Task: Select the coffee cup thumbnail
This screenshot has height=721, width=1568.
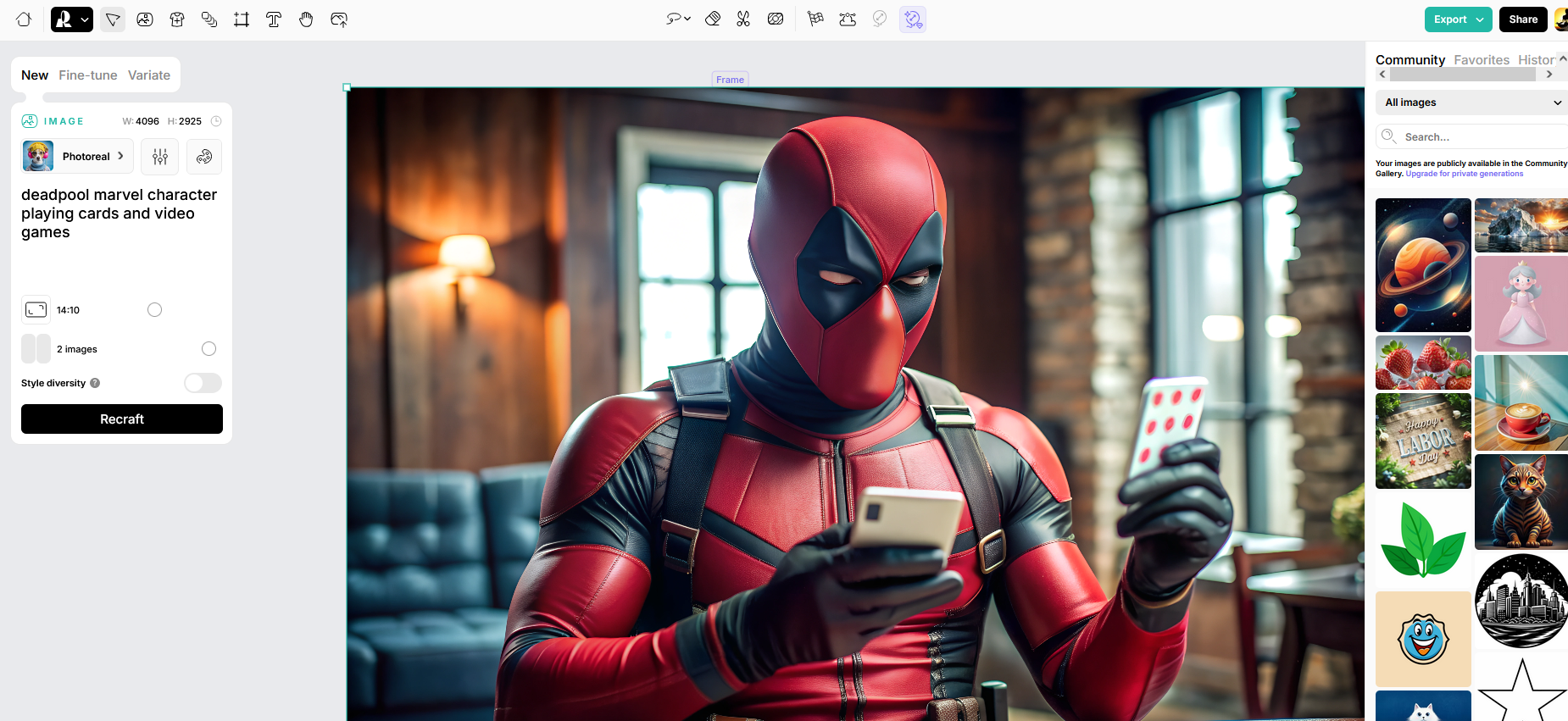Action: pyautogui.click(x=1521, y=402)
